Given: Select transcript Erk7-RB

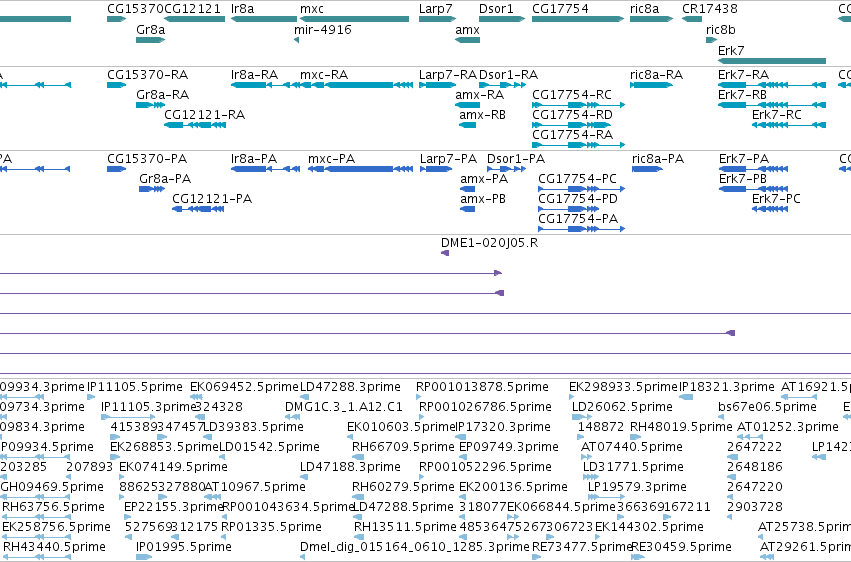Looking at the screenshot, I should tap(742, 94).
